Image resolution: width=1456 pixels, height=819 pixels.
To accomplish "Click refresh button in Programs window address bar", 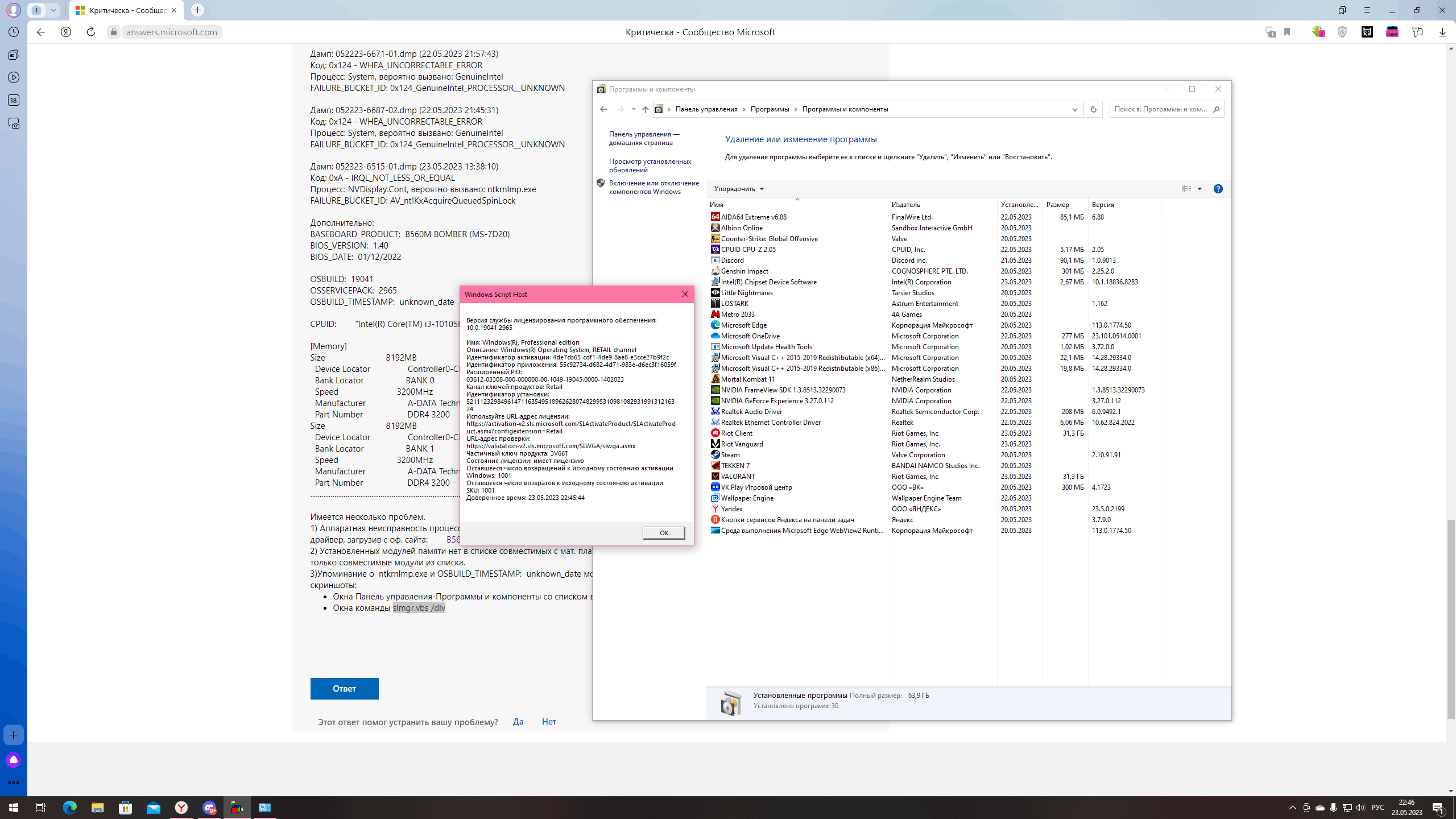I will click(1093, 109).
